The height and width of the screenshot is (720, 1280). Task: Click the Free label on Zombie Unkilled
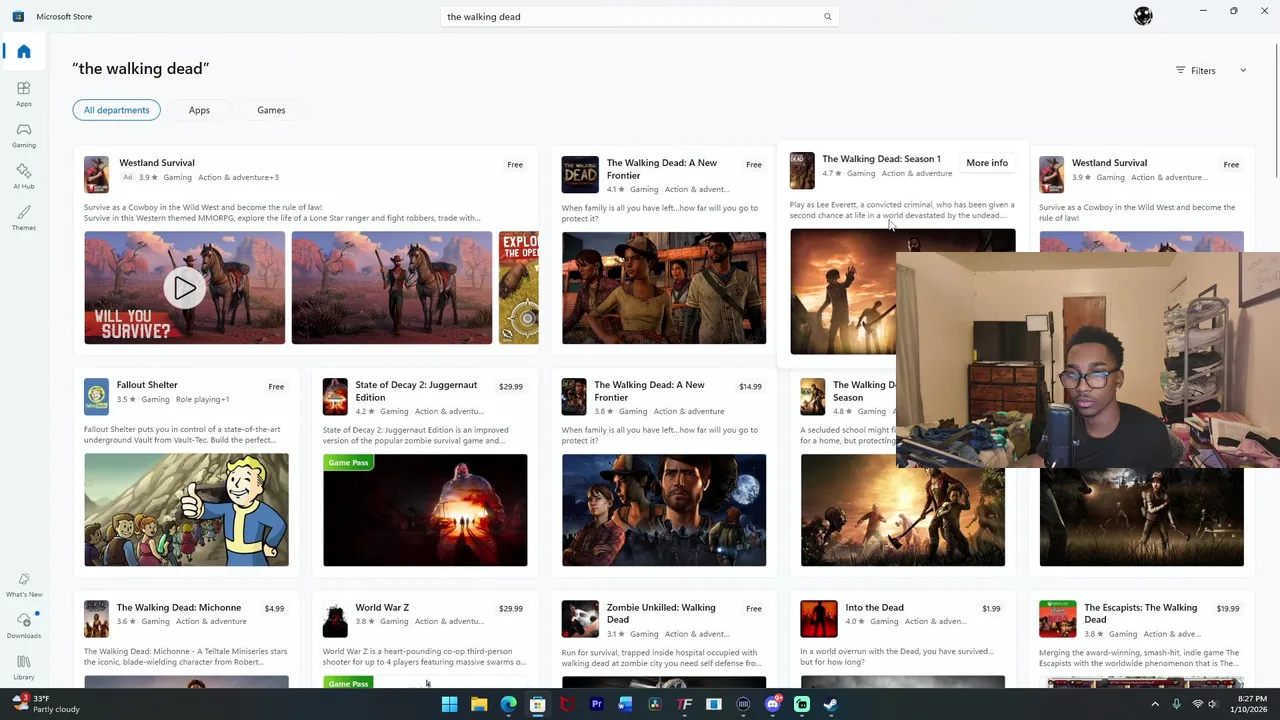tap(754, 608)
